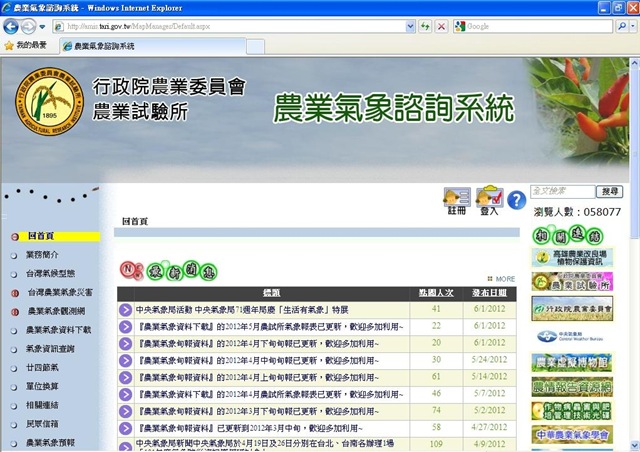Click the 註冊 (register) icon
The width and height of the screenshot is (640, 452).
click(457, 200)
